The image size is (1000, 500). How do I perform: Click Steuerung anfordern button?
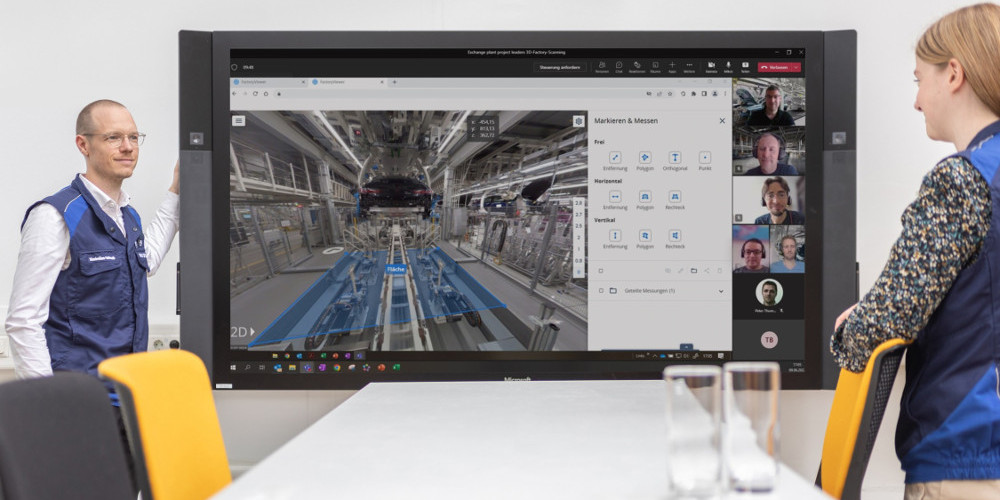[x=560, y=67]
